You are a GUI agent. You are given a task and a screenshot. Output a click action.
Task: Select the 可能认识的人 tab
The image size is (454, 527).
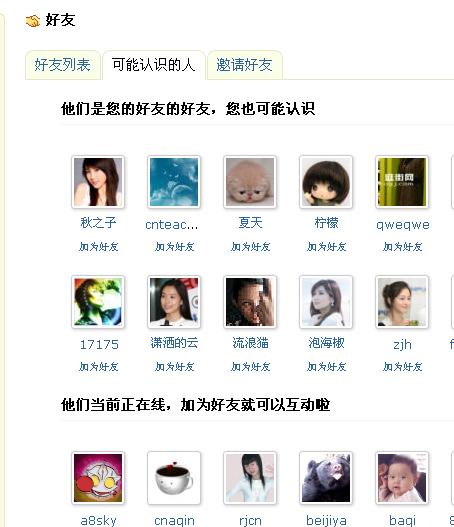point(154,65)
